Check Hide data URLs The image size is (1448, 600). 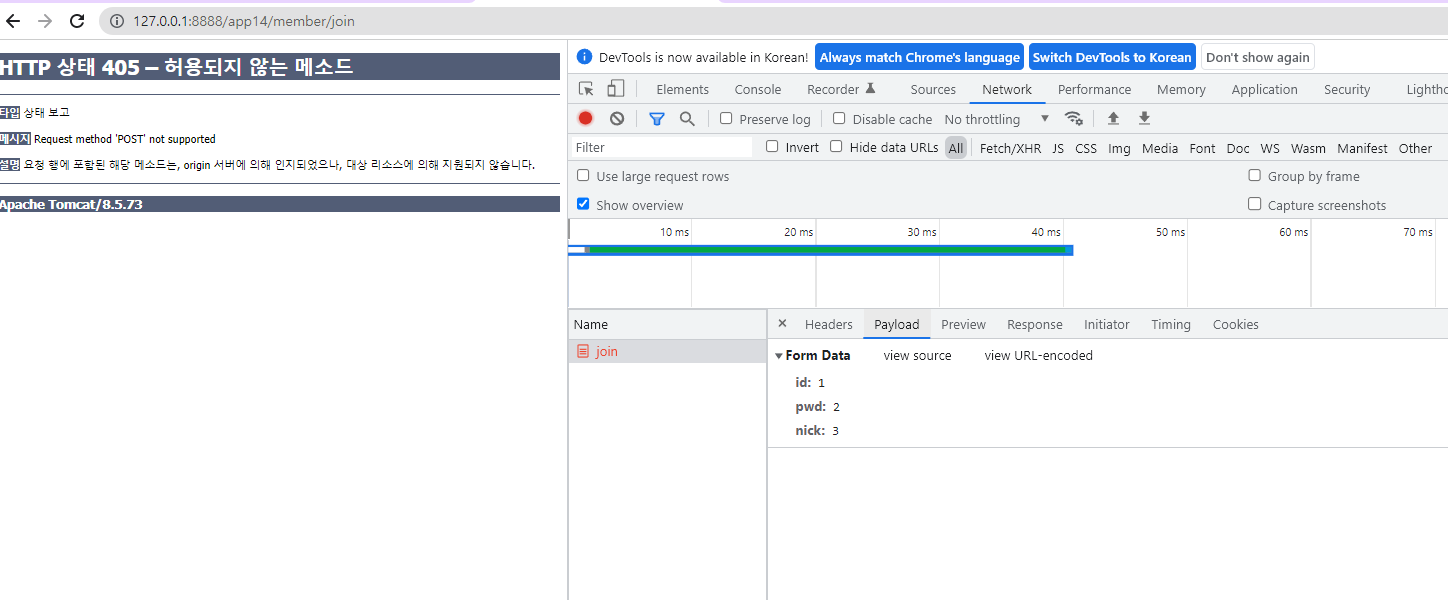tap(836, 146)
